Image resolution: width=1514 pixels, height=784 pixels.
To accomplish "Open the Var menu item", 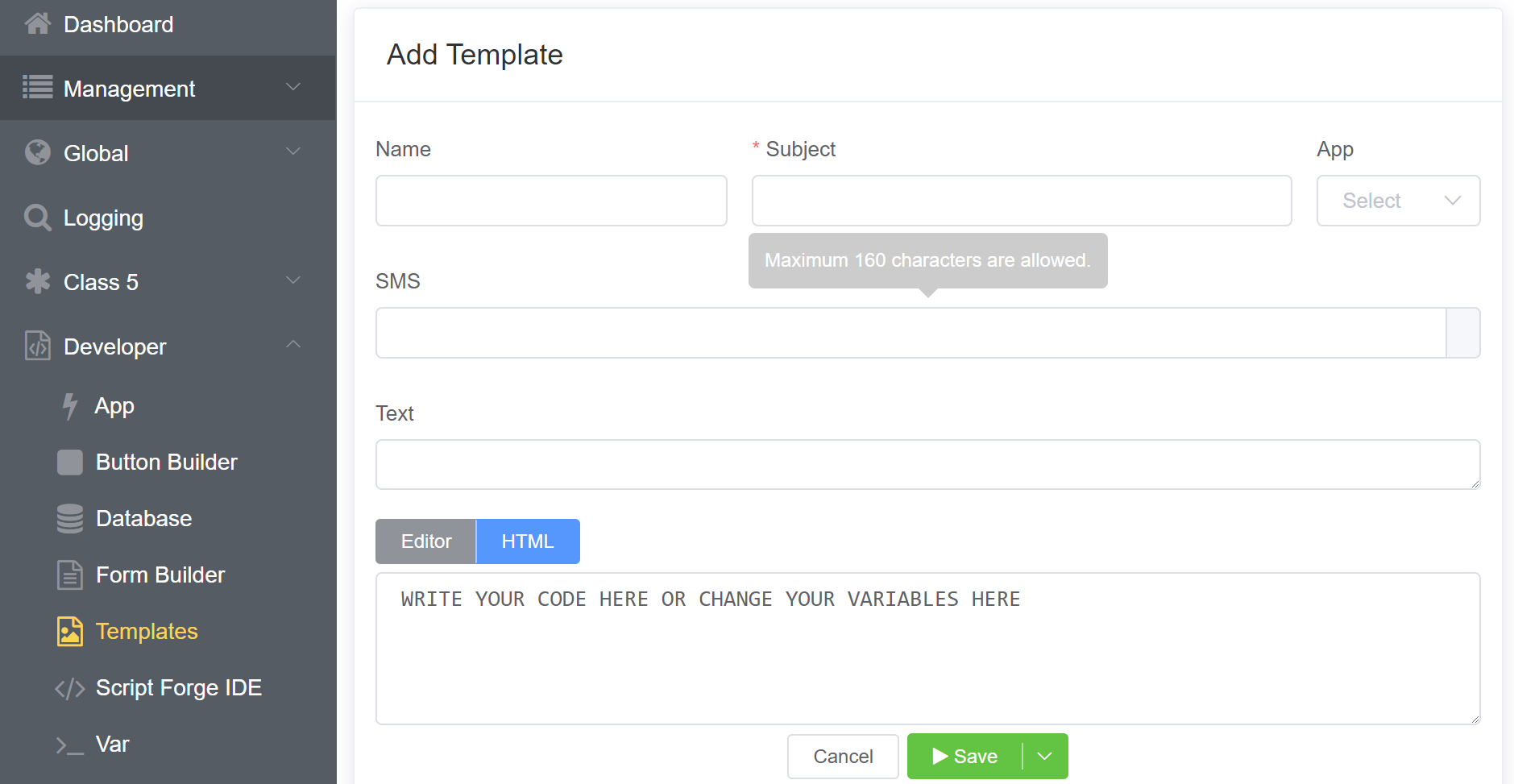I will 112,745.
